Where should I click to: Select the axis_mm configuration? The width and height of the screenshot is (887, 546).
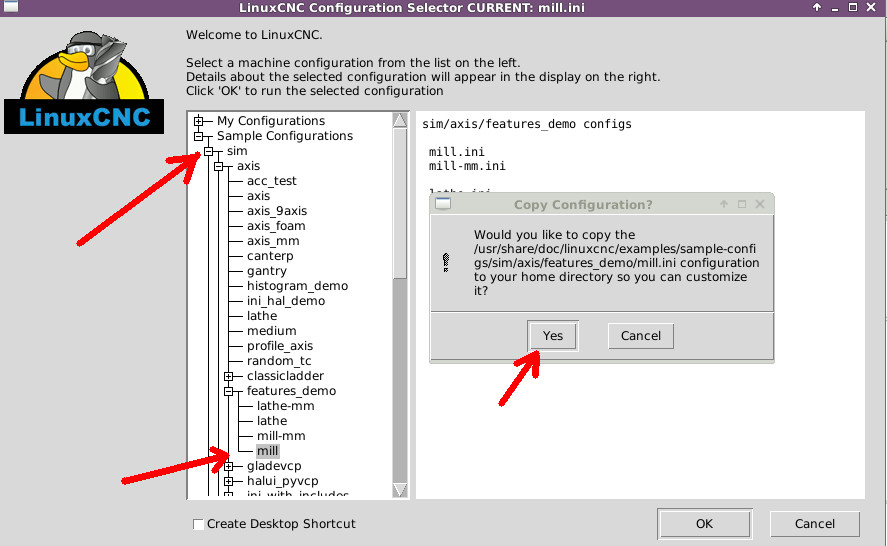tap(273, 241)
